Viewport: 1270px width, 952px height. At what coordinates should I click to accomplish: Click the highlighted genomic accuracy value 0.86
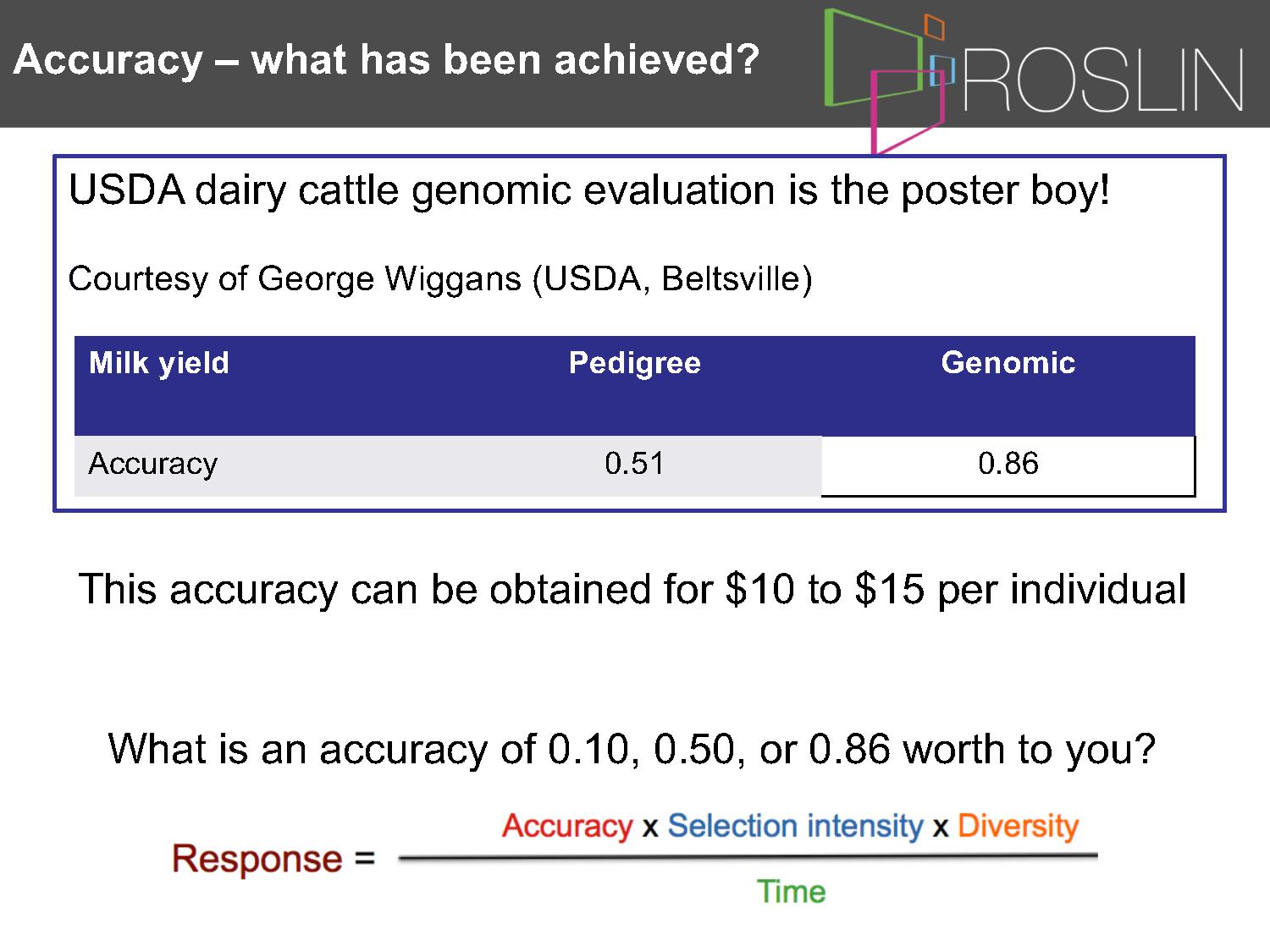(x=1008, y=464)
